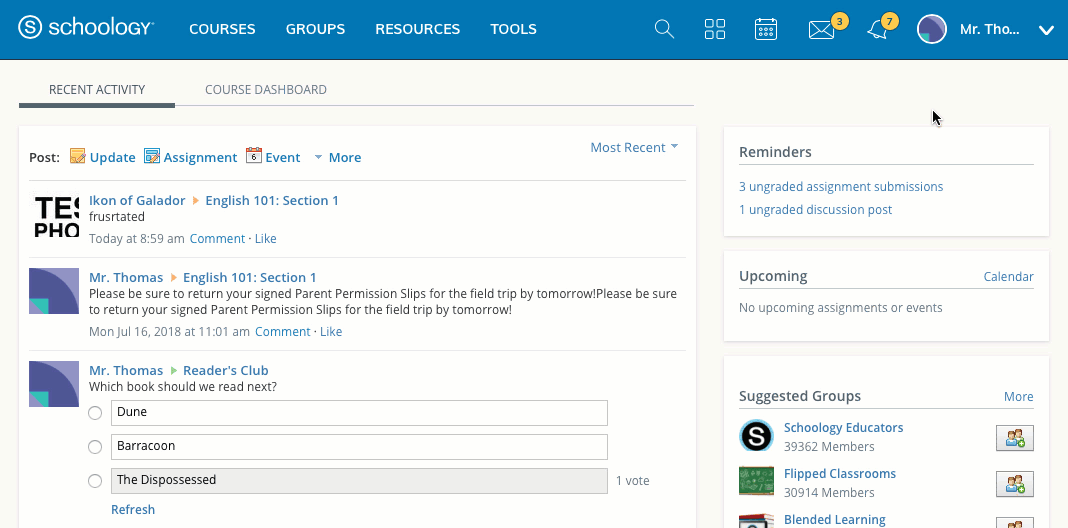Select the Barracoon radio button
1068x528 pixels.
tap(95, 447)
